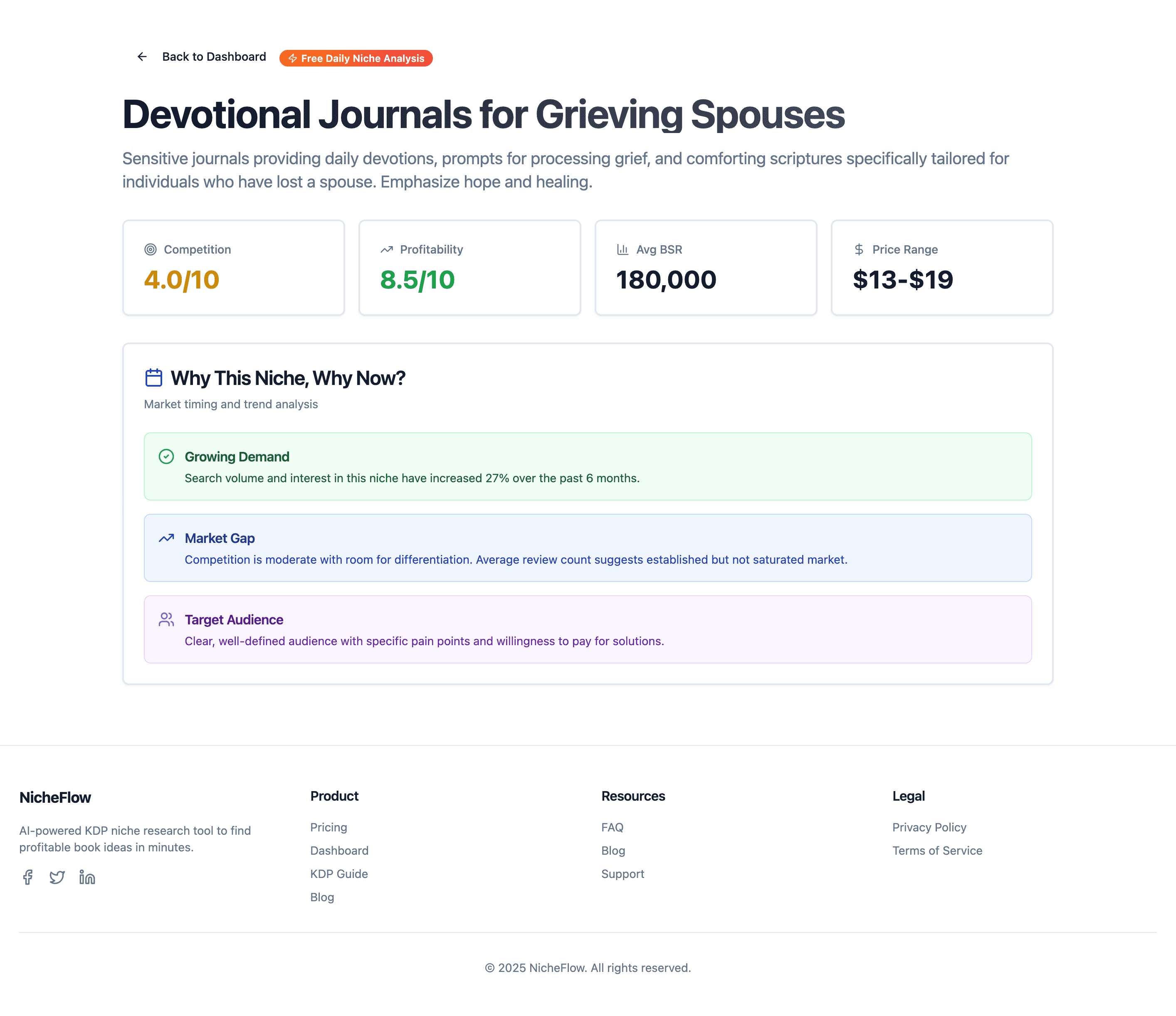This screenshot has height=1016, width=1176.
Task: Click the Target Audience people icon
Action: (166, 619)
